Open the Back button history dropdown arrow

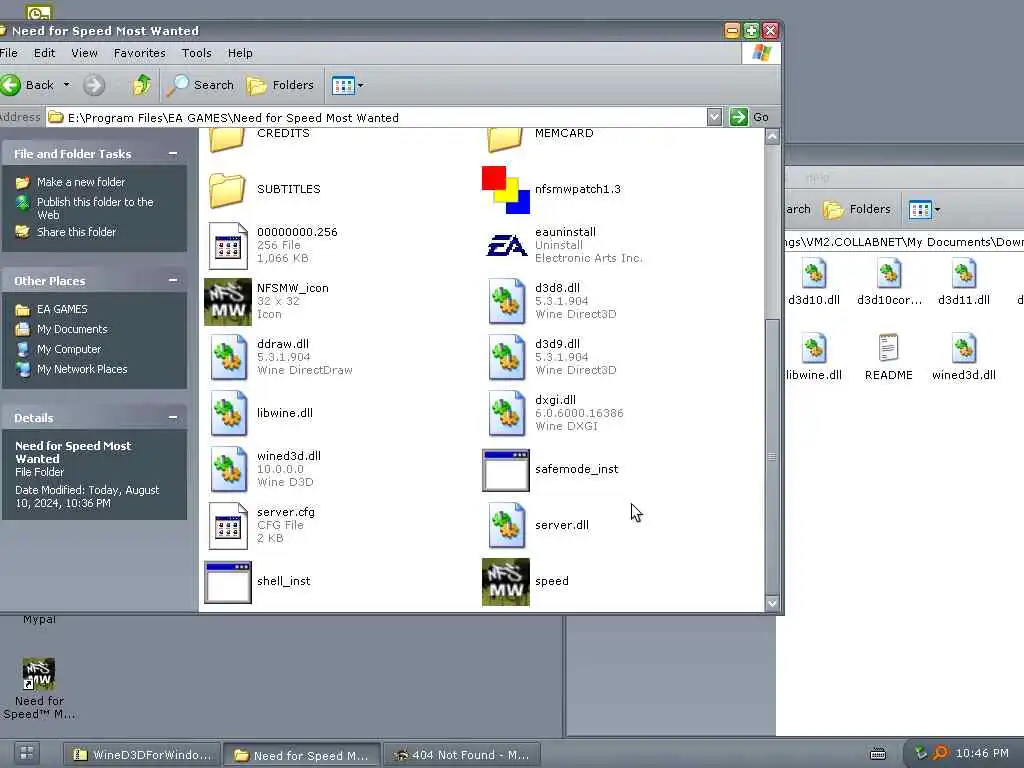[x=66, y=85]
